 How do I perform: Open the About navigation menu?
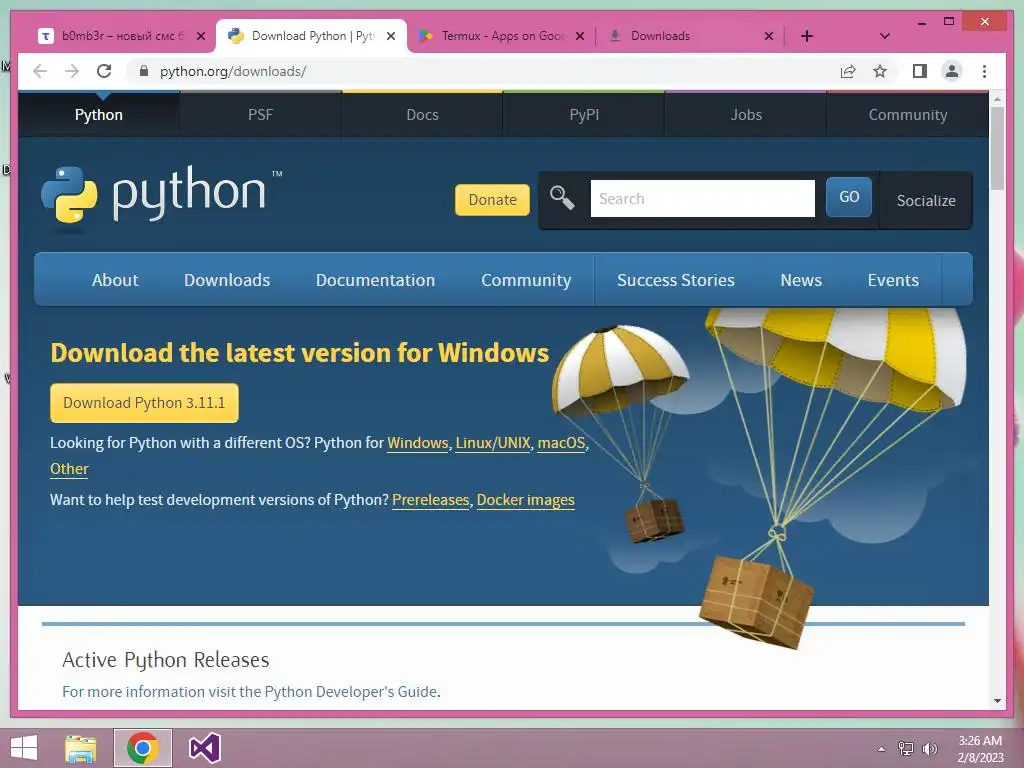tap(115, 280)
